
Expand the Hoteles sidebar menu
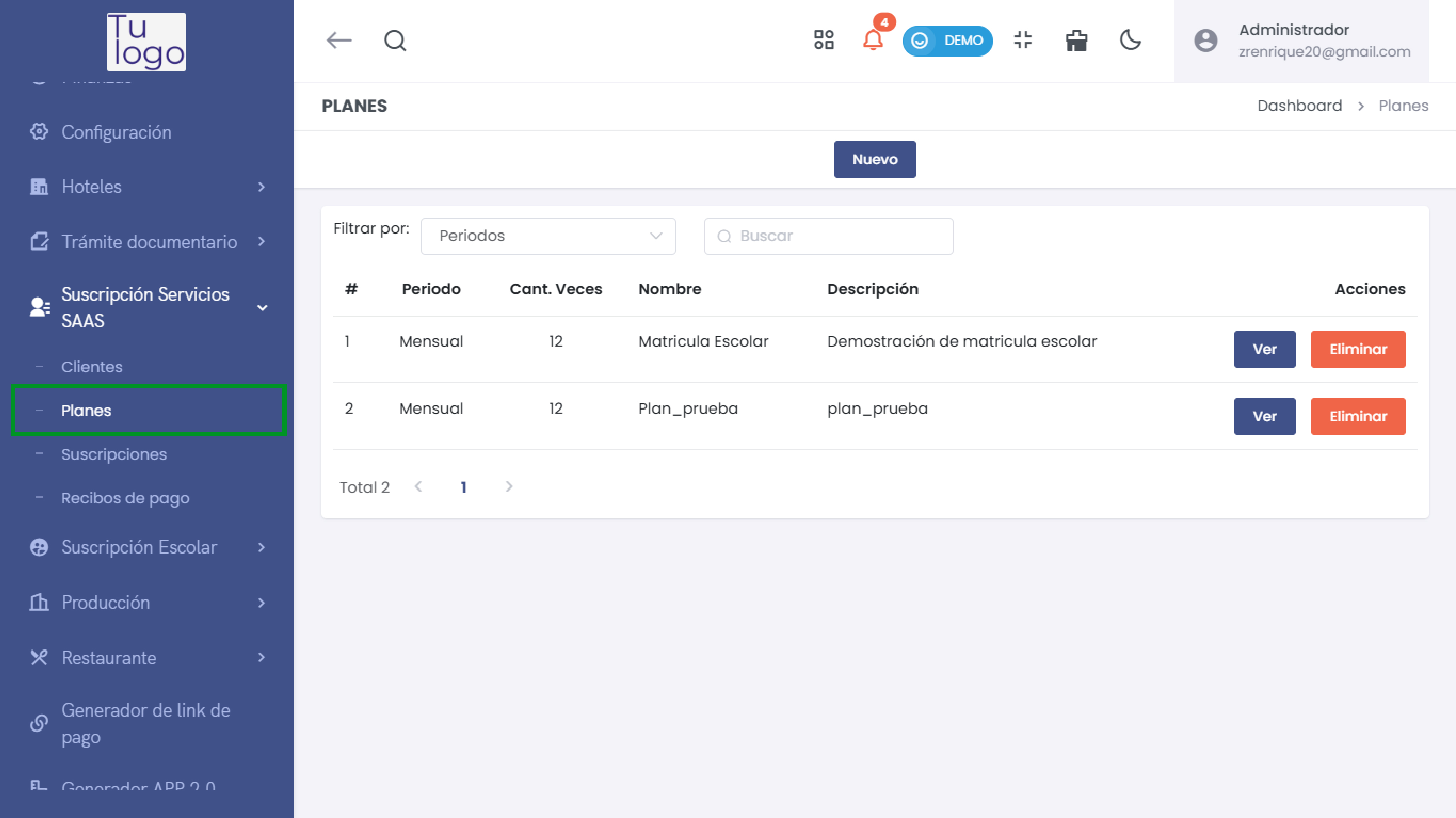pos(147,187)
